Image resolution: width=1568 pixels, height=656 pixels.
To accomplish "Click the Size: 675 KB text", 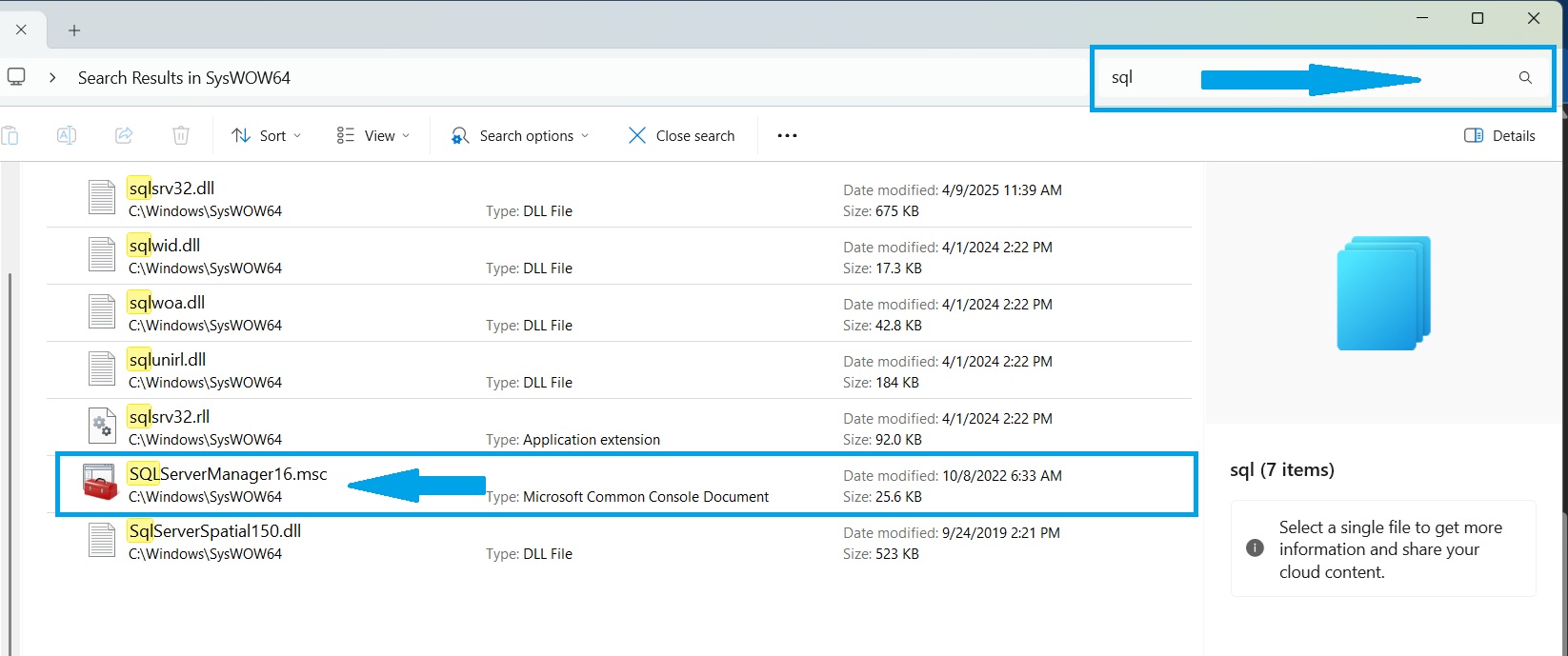I will tap(881, 211).
